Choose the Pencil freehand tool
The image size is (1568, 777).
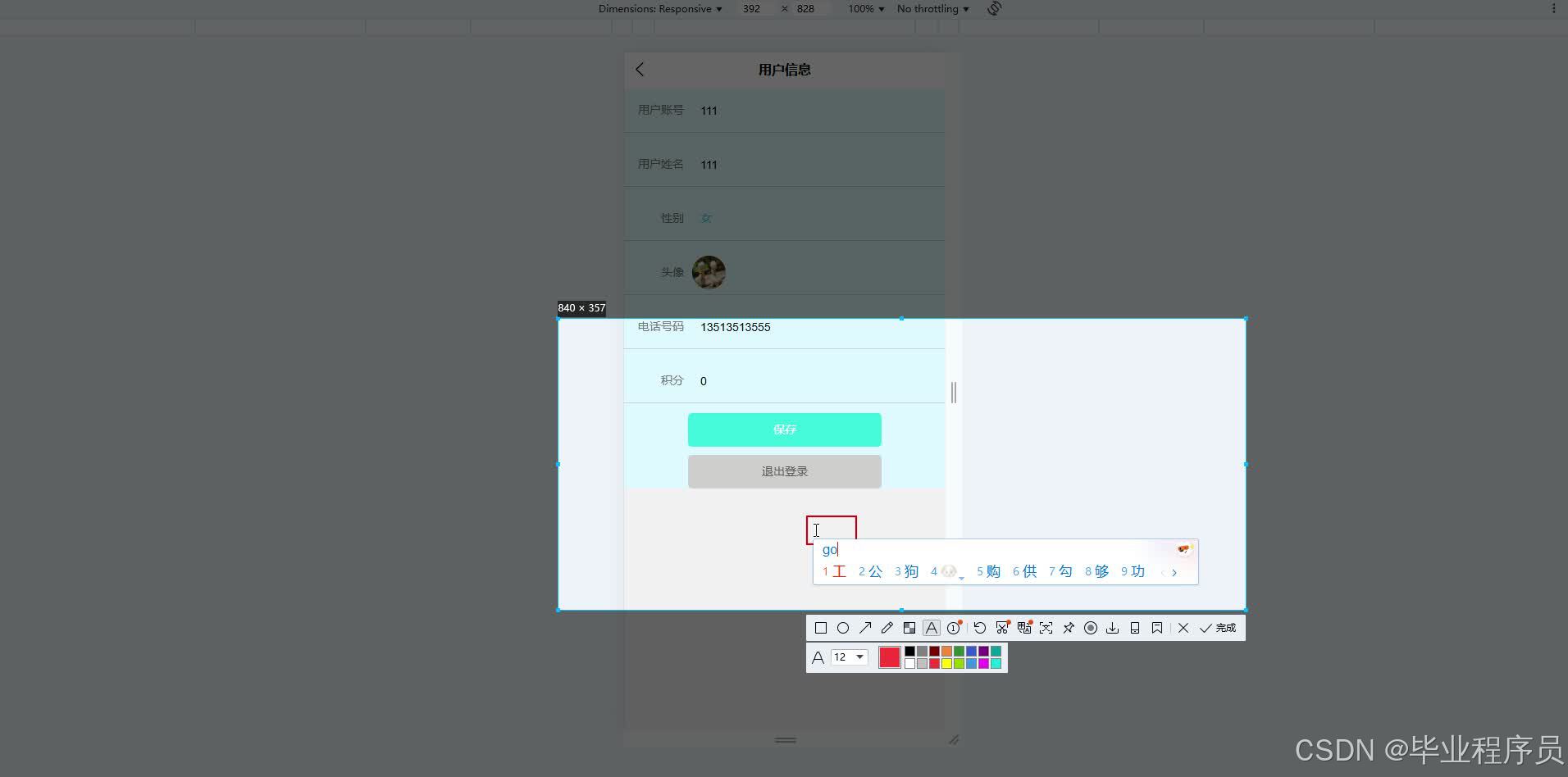[887, 627]
